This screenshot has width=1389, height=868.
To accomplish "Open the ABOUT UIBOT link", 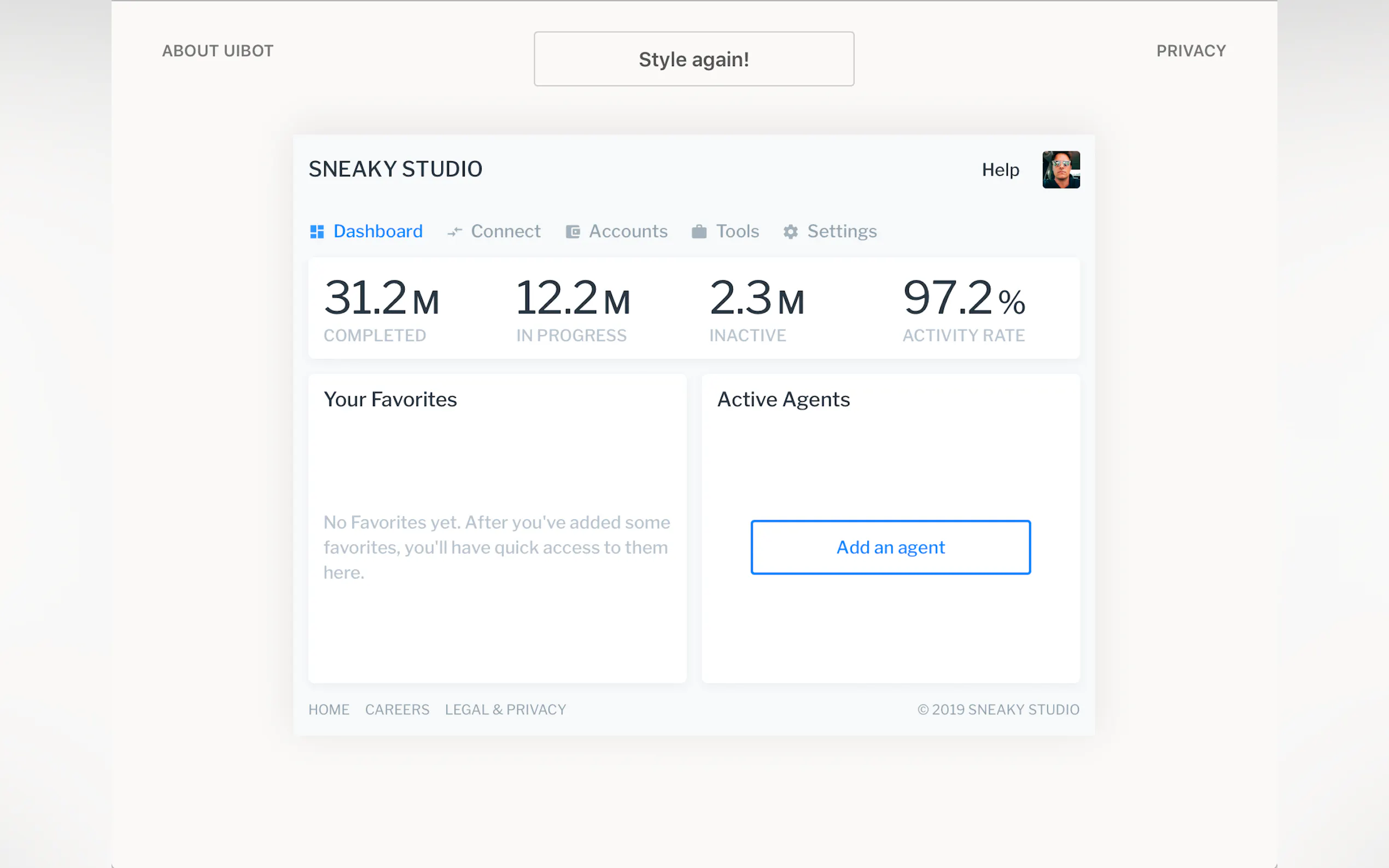I will [x=218, y=50].
